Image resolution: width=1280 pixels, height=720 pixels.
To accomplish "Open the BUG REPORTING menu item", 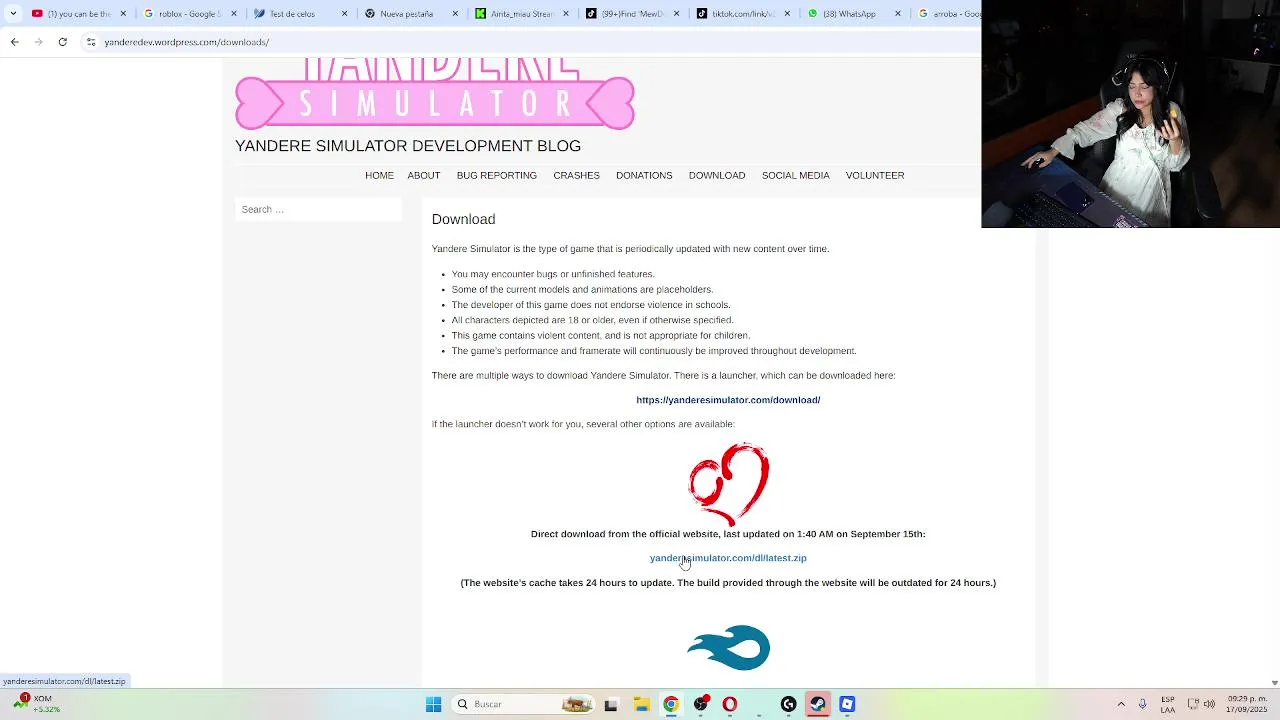I will coord(497,175).
